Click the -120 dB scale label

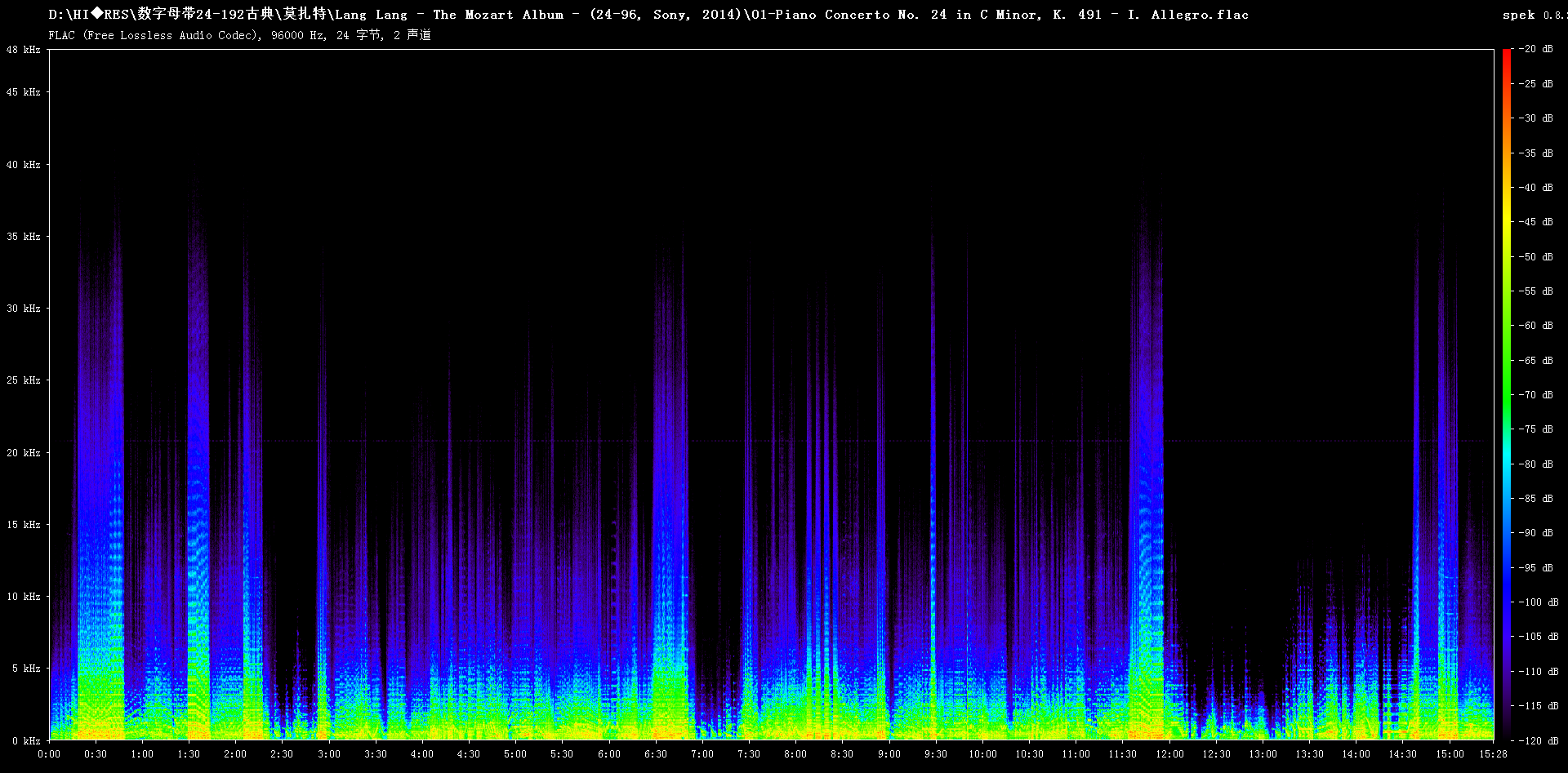[x=1539, y=741]
